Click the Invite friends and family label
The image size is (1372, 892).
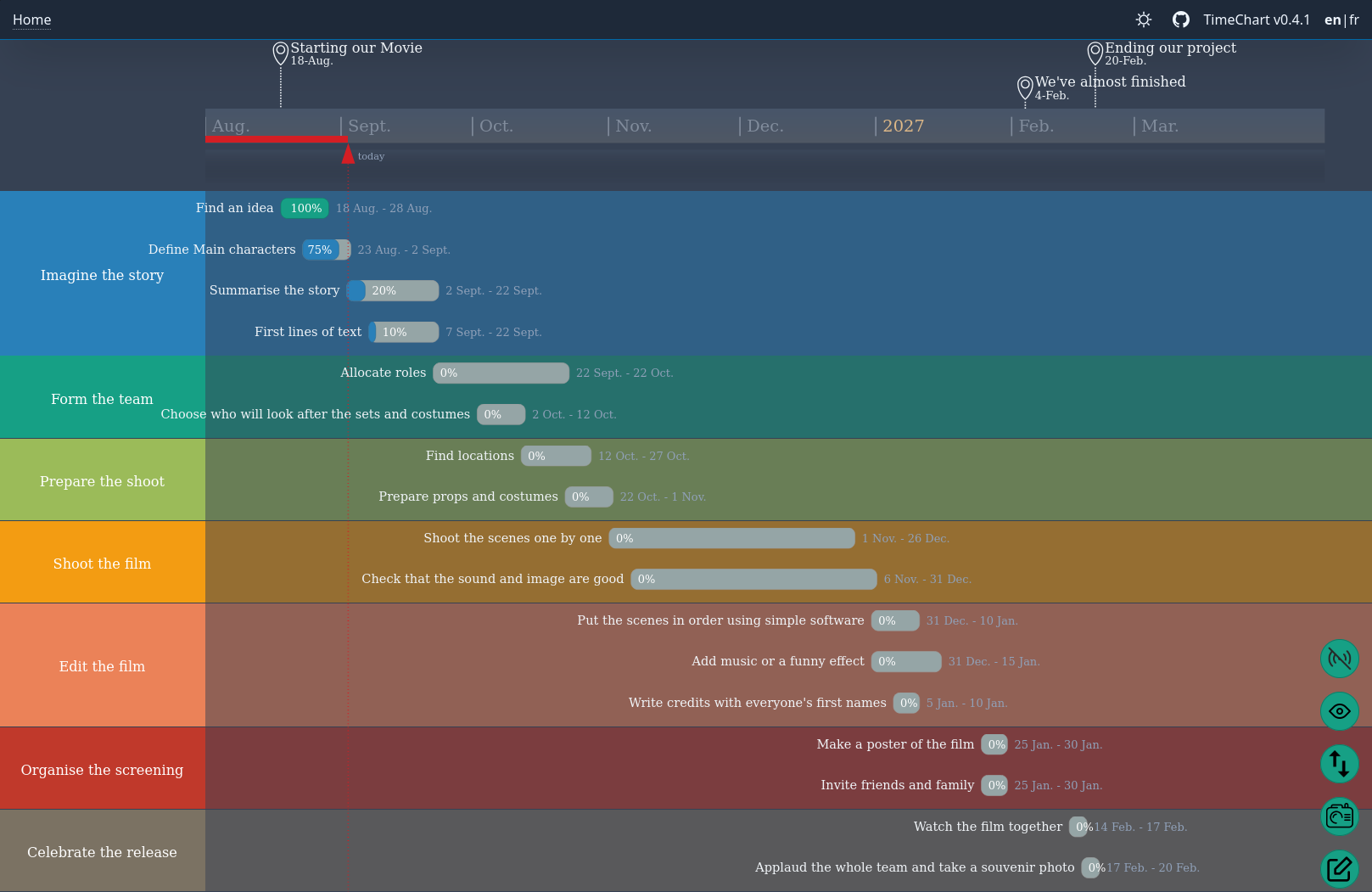pyautogui.click(x=898, y=785)
